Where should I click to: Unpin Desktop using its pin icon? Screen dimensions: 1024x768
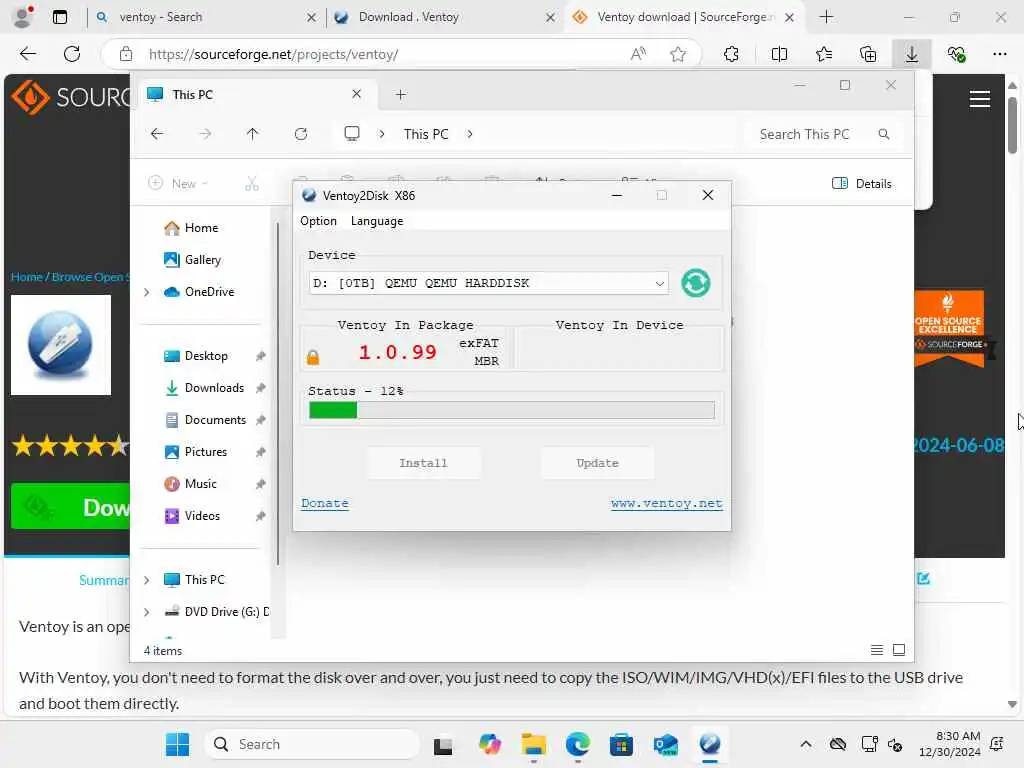[261, 356]
